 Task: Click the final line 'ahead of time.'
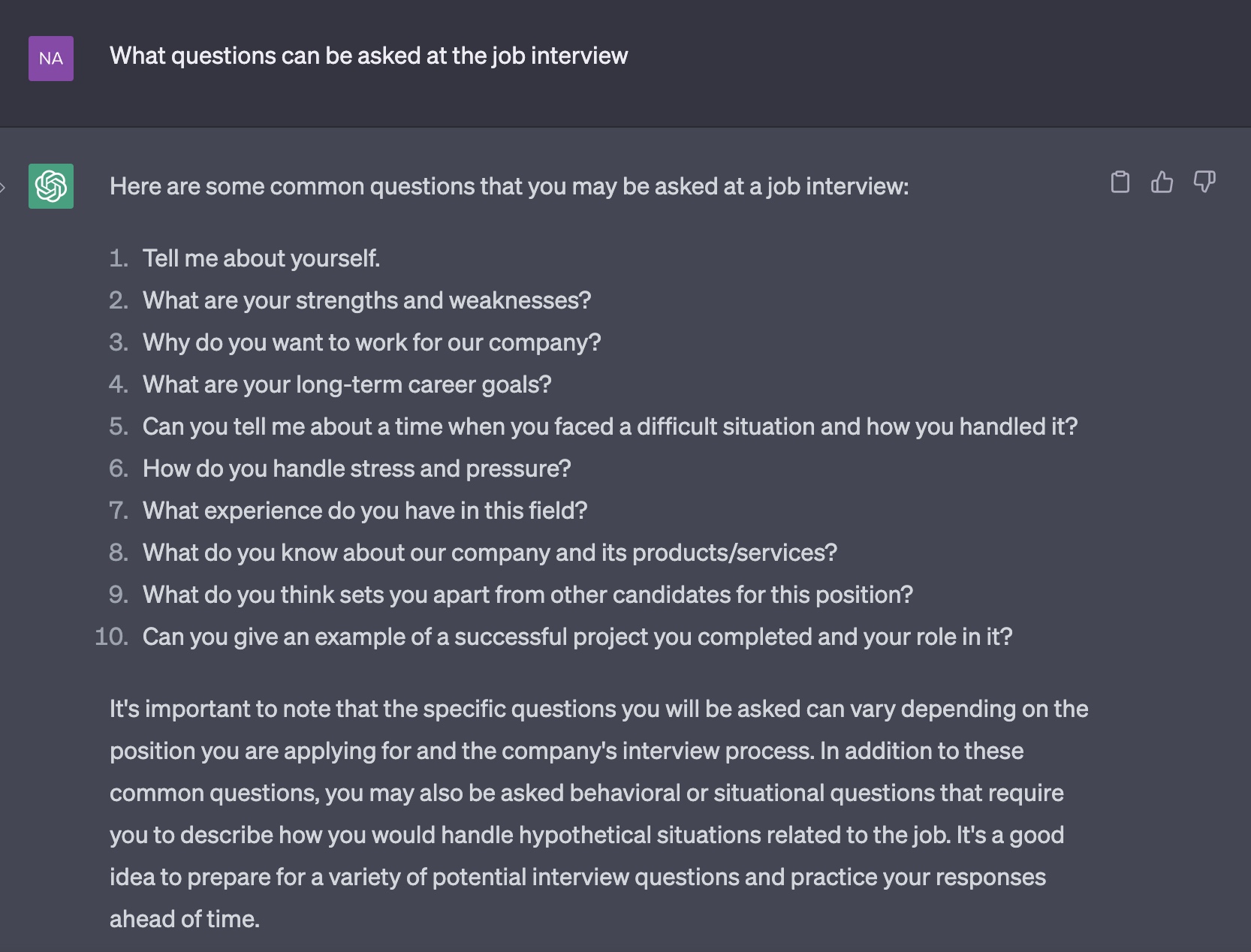pos(185,919)
